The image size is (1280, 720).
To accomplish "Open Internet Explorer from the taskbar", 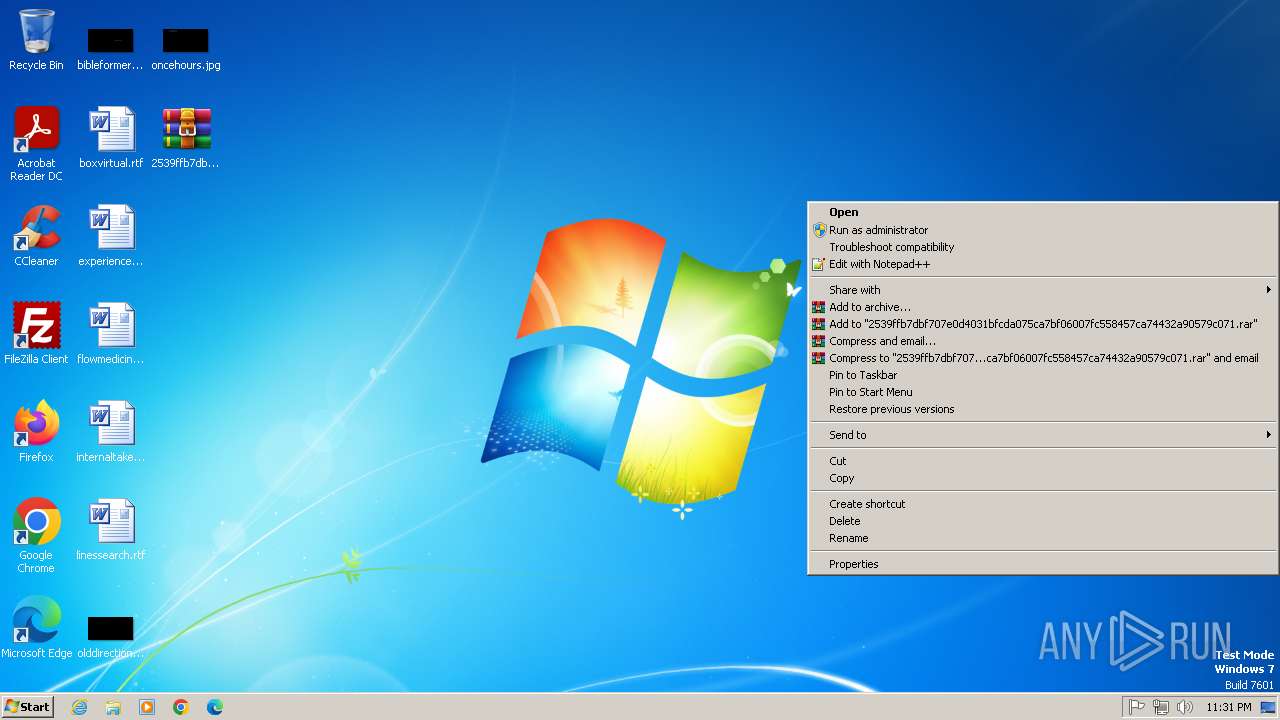I will 79,707.
